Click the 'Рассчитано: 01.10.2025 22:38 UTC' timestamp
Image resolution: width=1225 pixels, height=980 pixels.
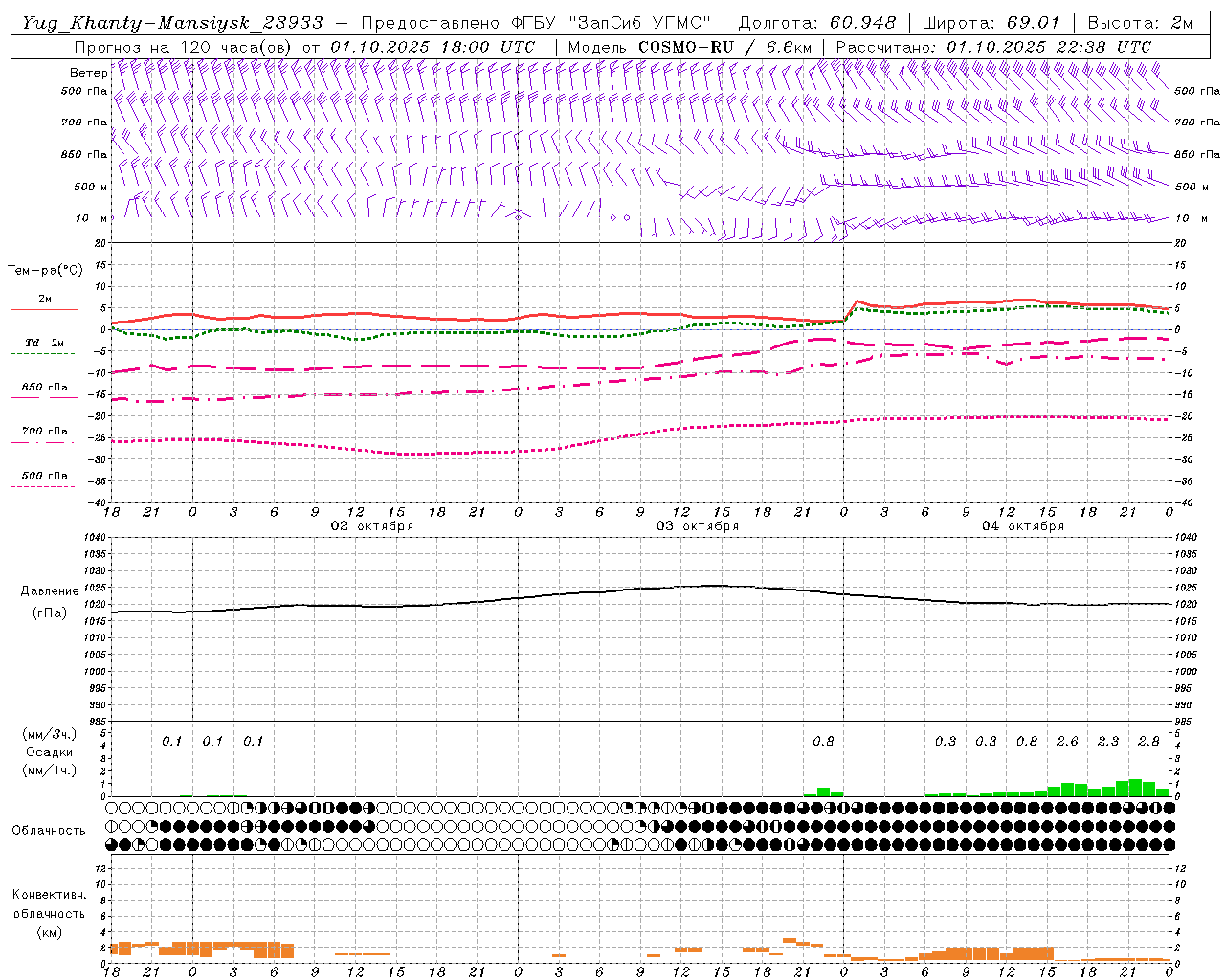coord(993,47)
